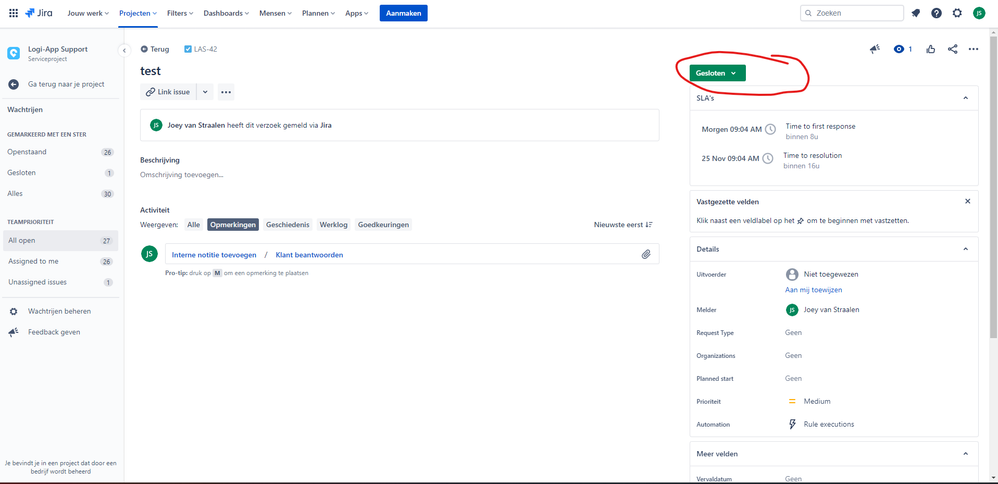The width and height of the screenshot is (998, 484).
Task: Open the notifications bell
Action: click(915, 13)
